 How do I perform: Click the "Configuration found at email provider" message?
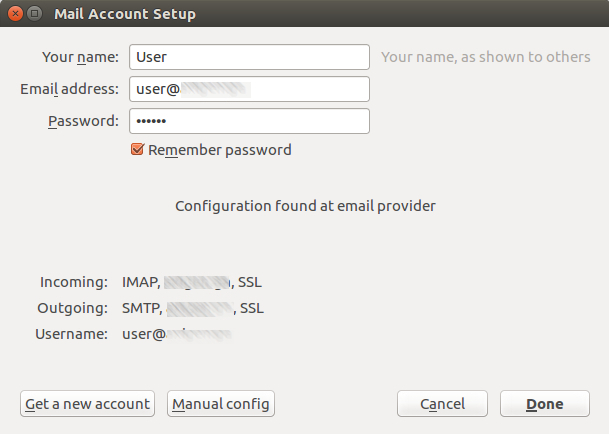pyautogui.click(x=305, y=206)
